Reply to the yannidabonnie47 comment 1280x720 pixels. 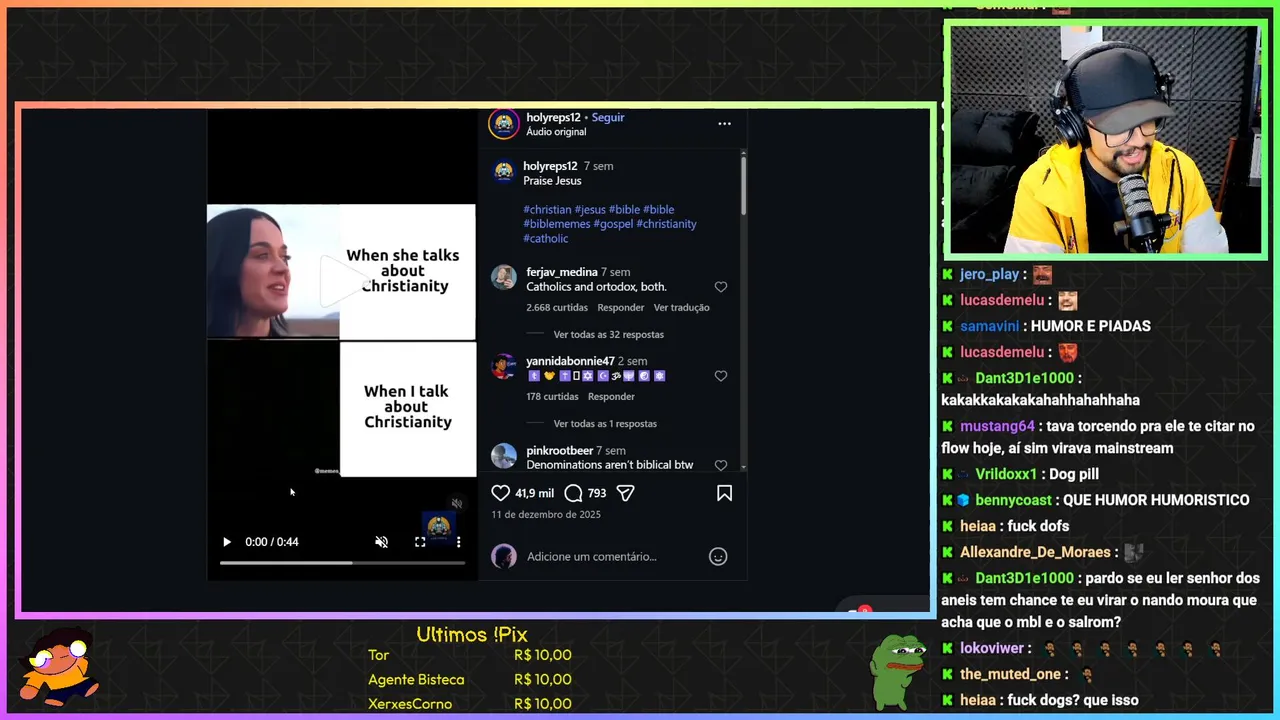[611, 397]
